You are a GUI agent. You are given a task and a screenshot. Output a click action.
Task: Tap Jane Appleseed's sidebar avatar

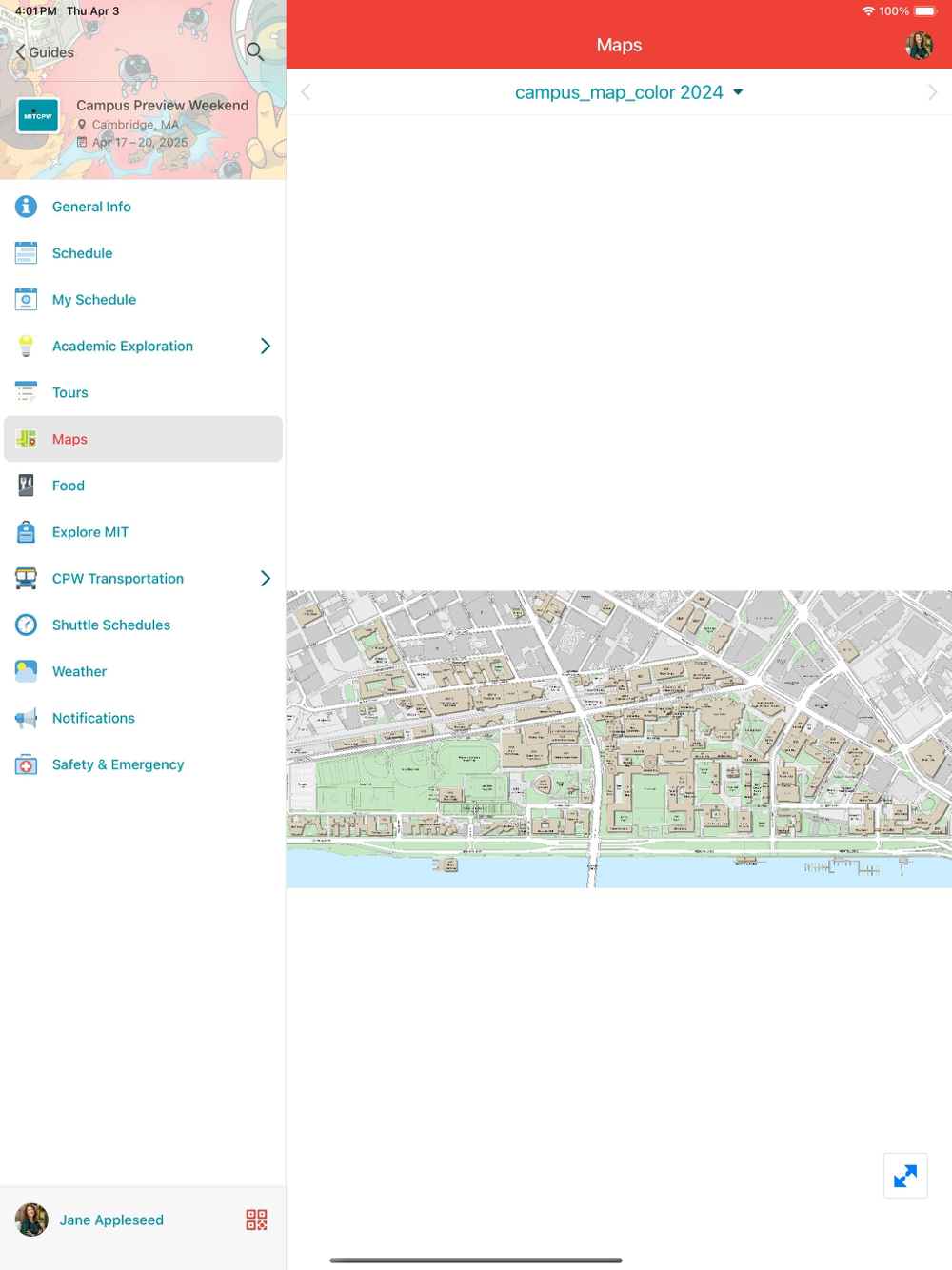[x=31, y=1220]
